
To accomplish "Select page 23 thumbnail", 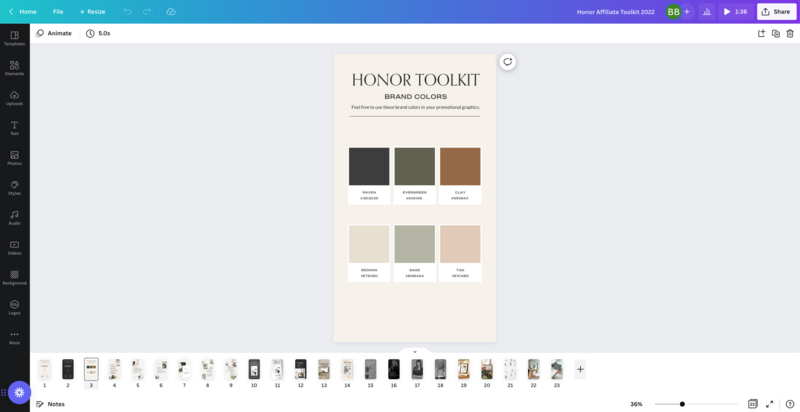I will point(557,369).
